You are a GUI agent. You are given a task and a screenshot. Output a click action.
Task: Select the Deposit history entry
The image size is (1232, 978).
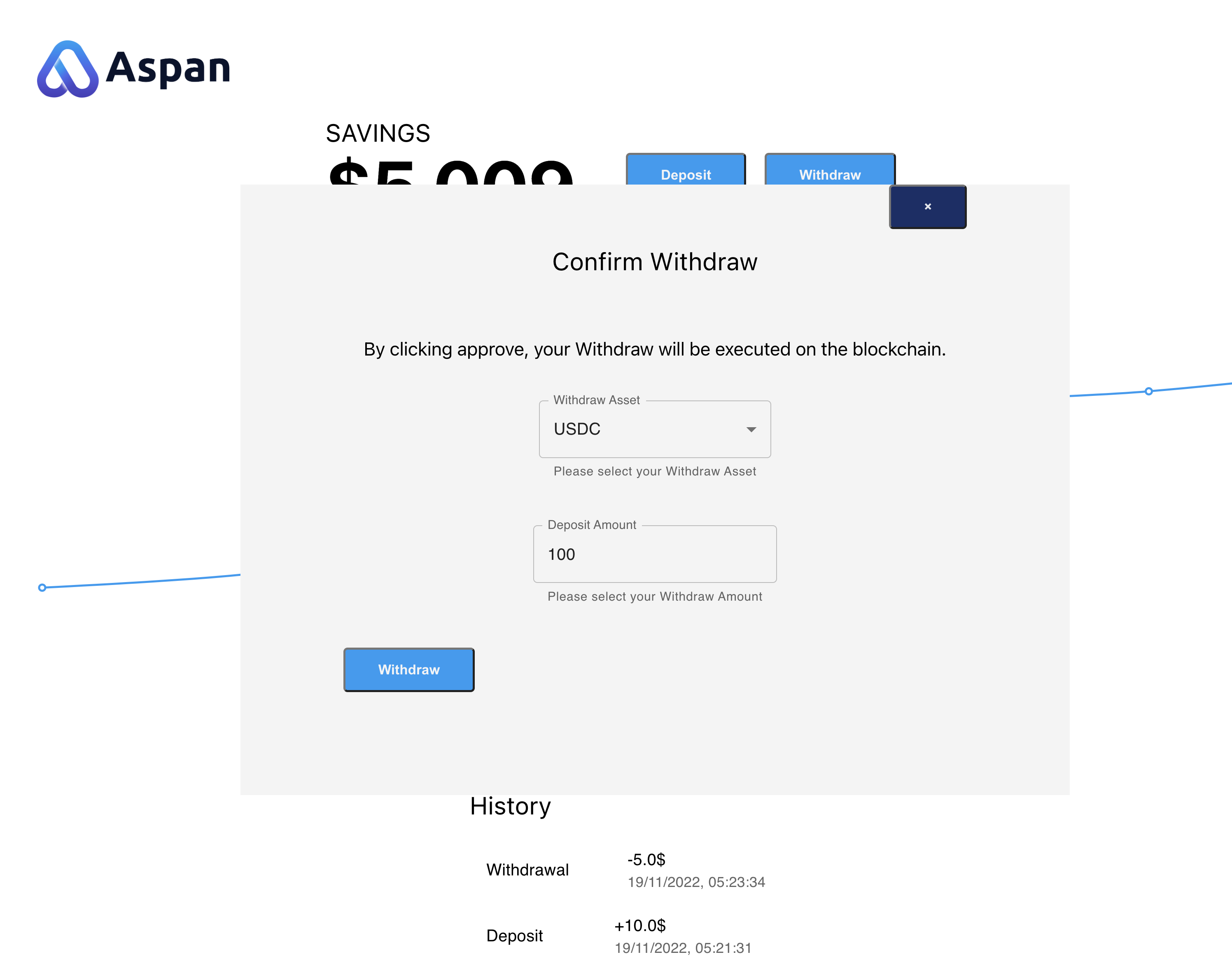pyautogui.click(x=514, y=935)
